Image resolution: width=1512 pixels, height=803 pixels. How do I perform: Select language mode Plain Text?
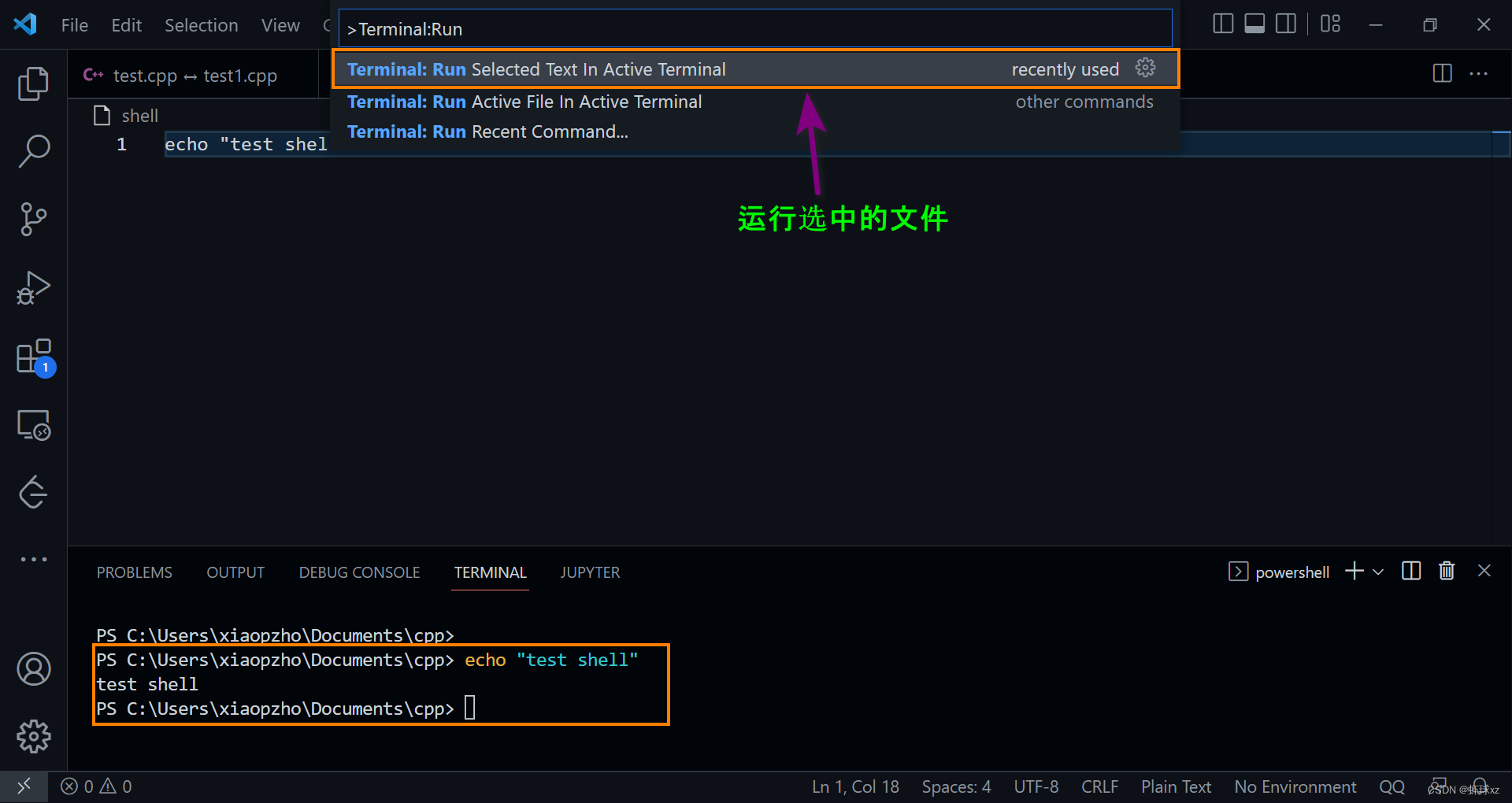tap(1176, 786)
